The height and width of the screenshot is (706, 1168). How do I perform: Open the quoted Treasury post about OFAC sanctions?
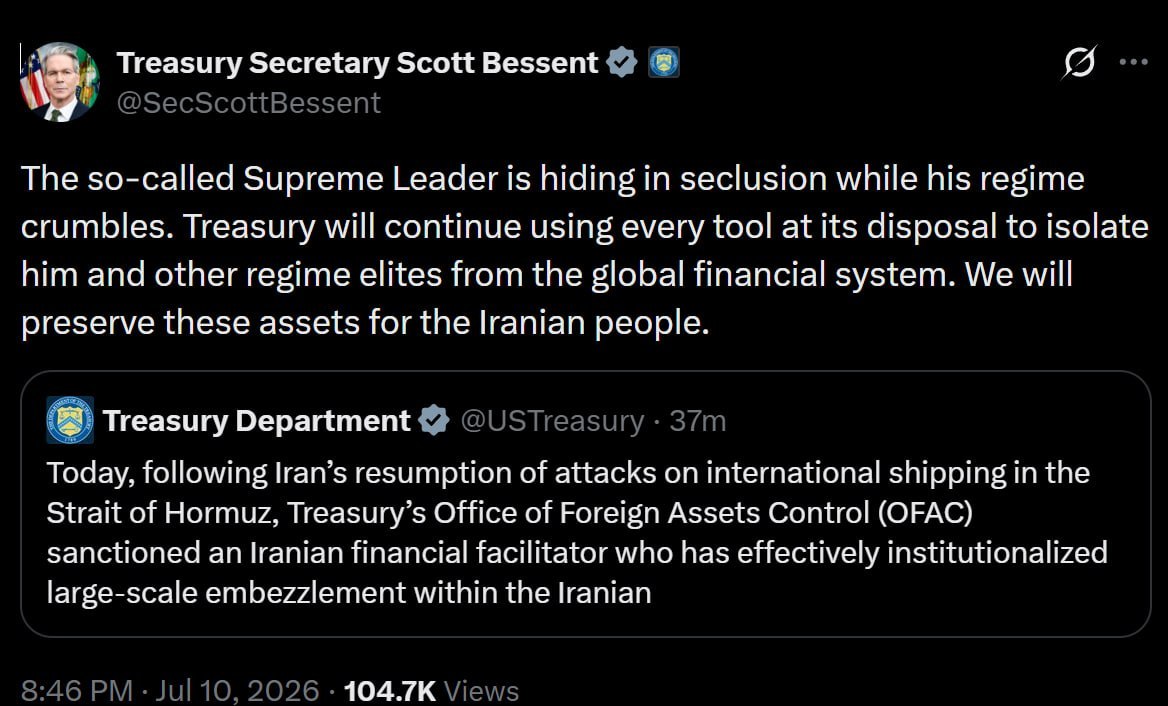tap(585, 504)
